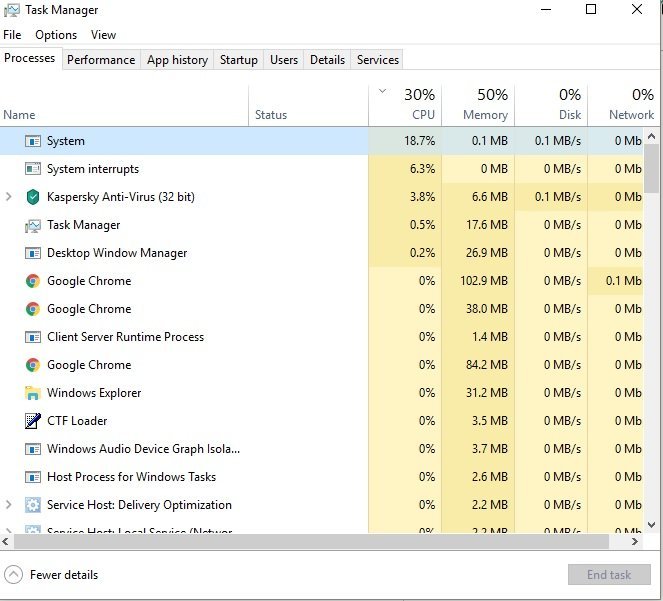Select the Client Server Runtime Process name

coord(126,337)
